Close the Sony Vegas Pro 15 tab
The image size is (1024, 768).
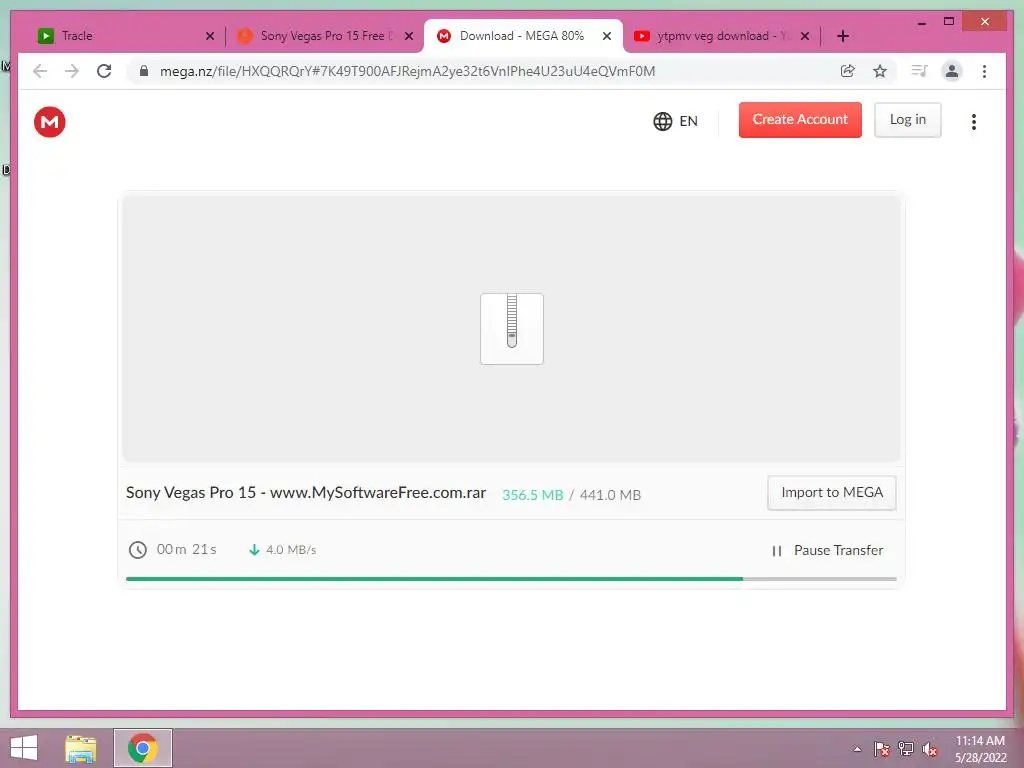pyautogui.click(x=409, y=36)
